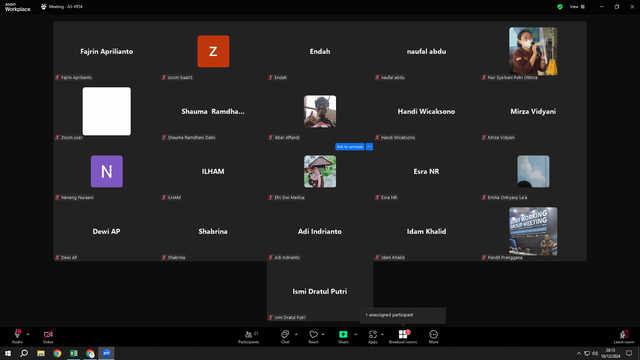
Task: Expand the Share options arrow
Action: tap(356, 334)
